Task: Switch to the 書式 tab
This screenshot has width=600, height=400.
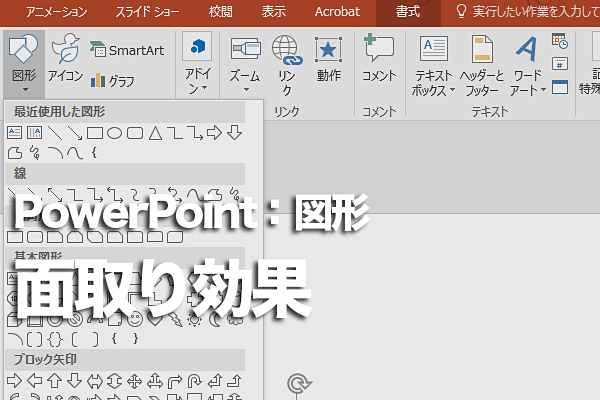Action: 408,12
